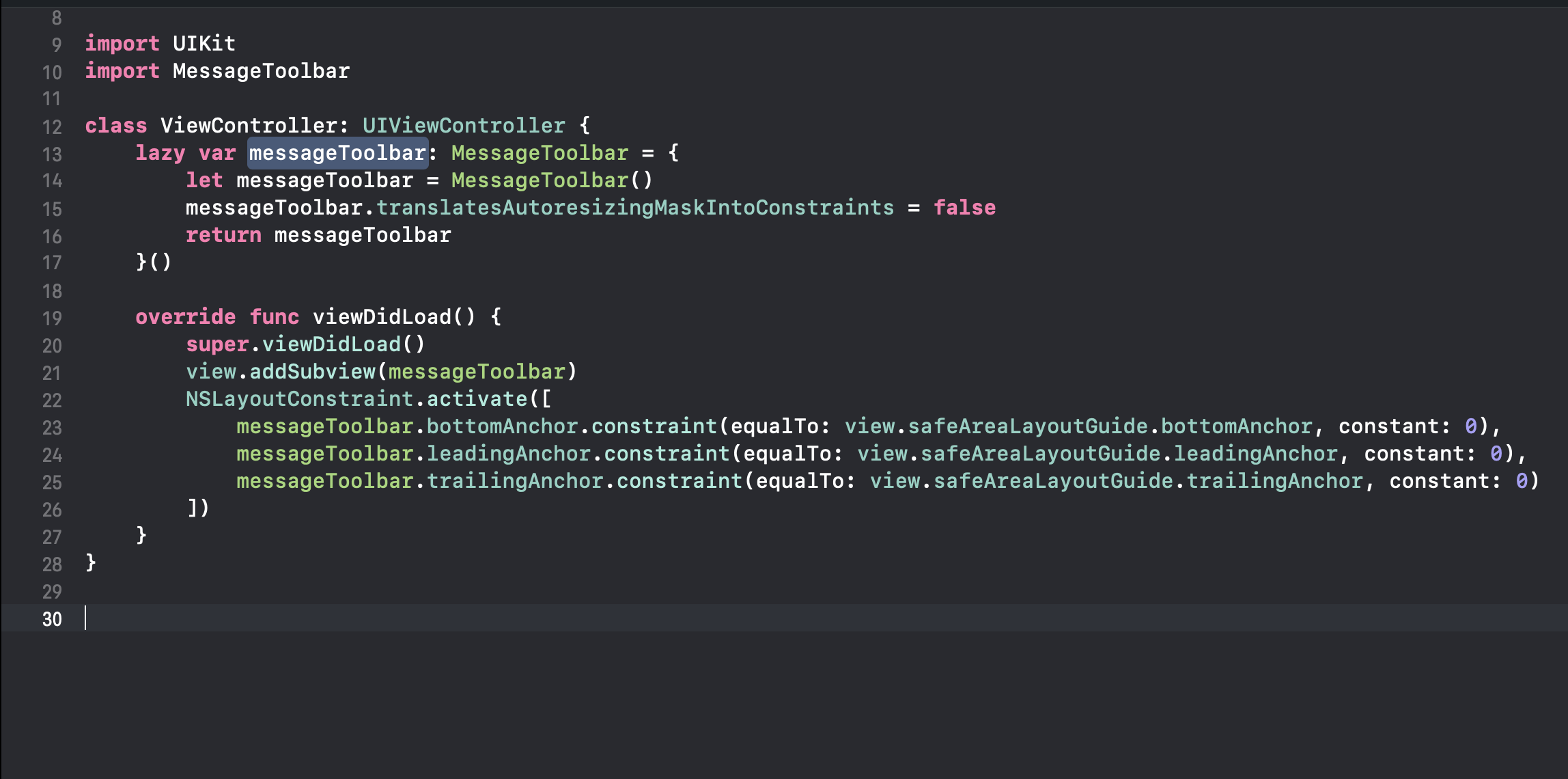Click line number 13 in the gutter

pyautogui.click(x=52, y=154)
